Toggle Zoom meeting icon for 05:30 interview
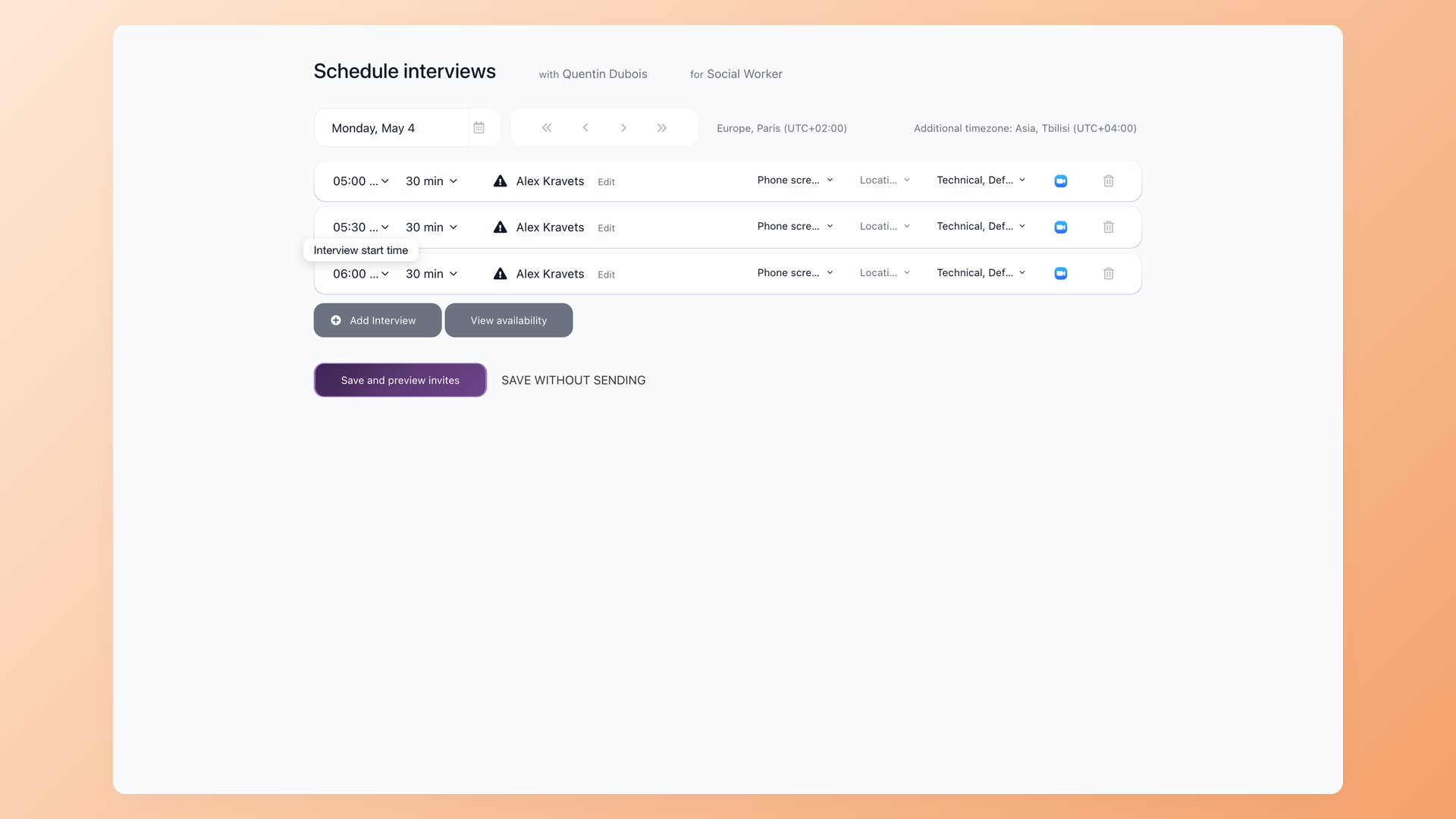1456x819 pixels. [1061, 227]
